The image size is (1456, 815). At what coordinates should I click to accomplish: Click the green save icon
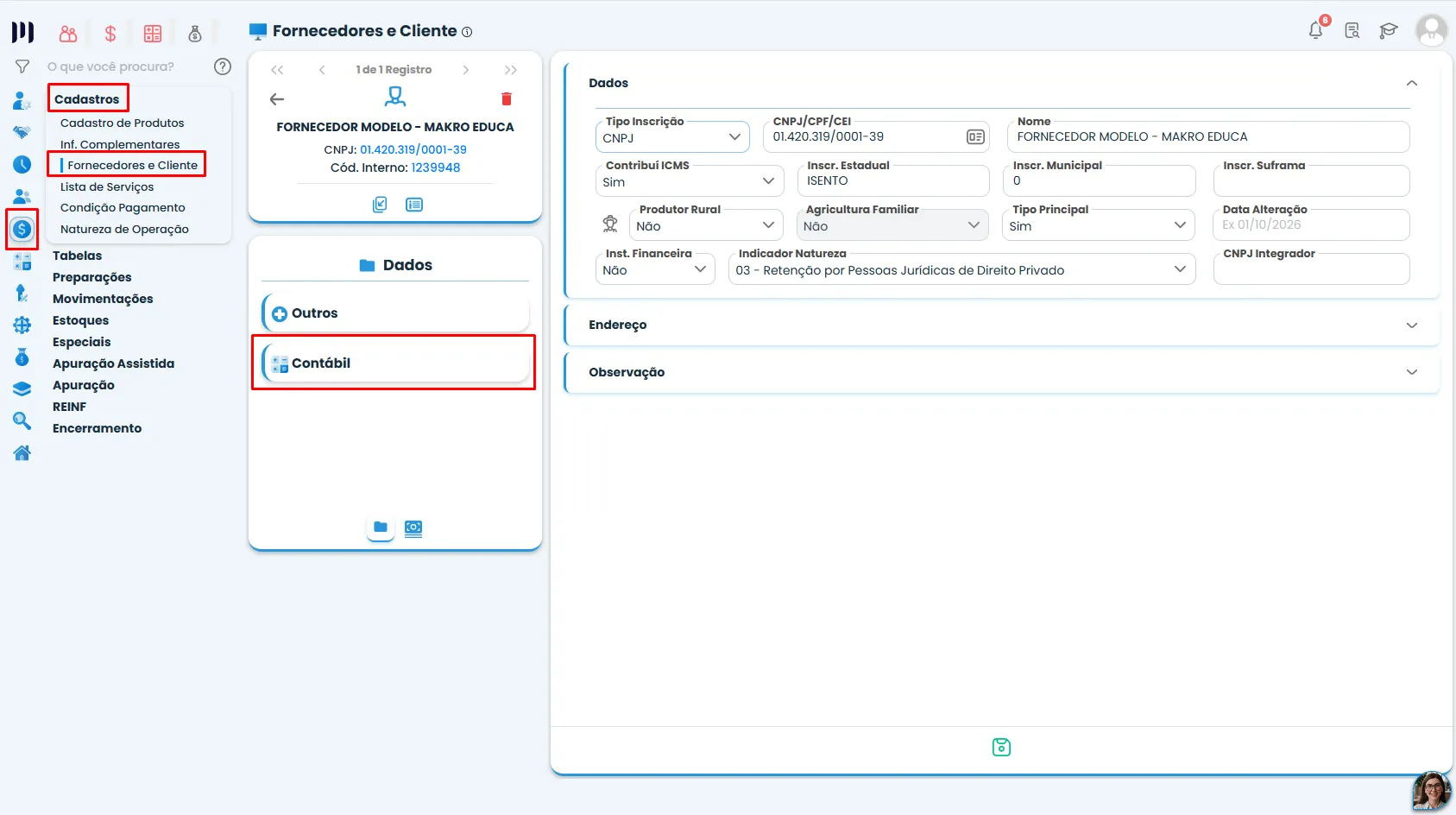(1001, 747)
